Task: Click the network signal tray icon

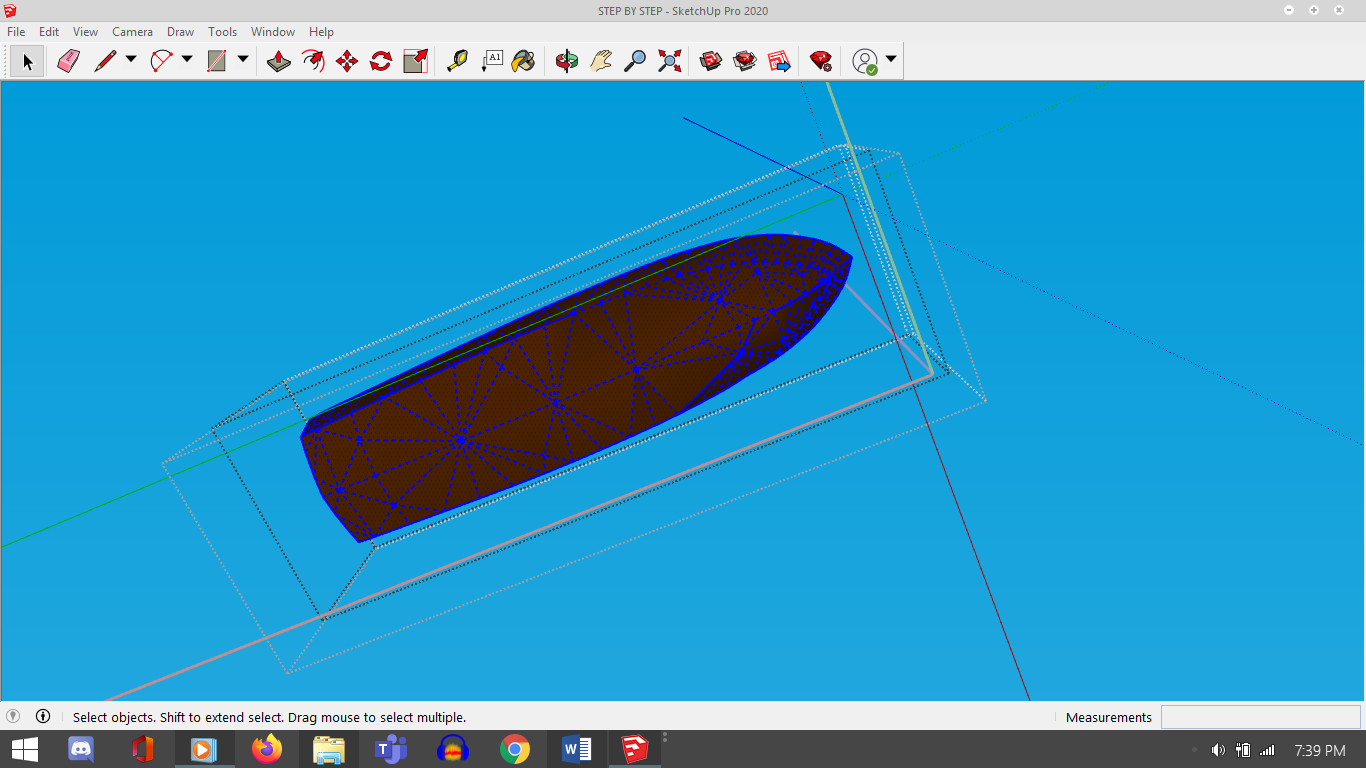Action: point(1267,750)
